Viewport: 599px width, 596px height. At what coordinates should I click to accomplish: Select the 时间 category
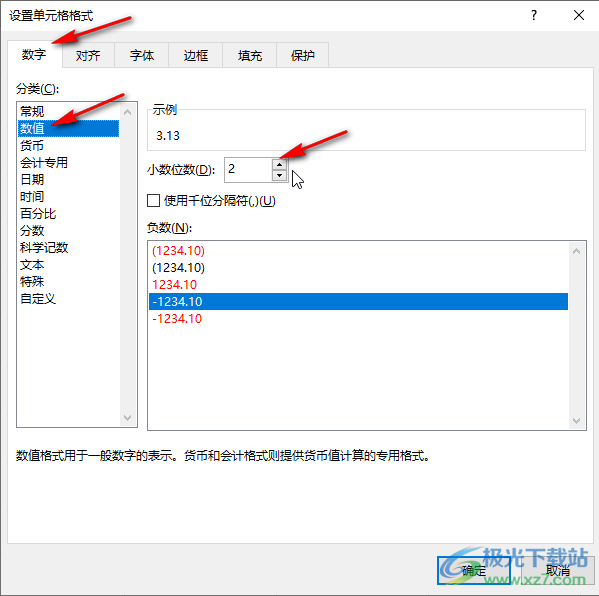tap(69, 196)
